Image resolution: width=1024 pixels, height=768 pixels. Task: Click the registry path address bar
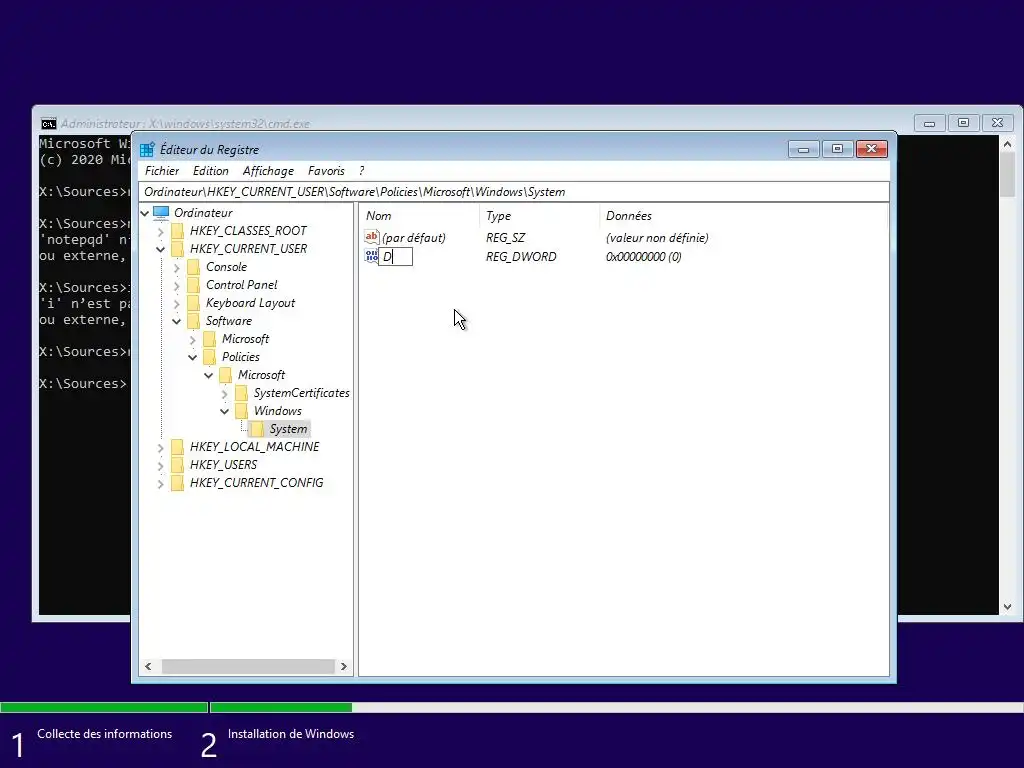514,192
